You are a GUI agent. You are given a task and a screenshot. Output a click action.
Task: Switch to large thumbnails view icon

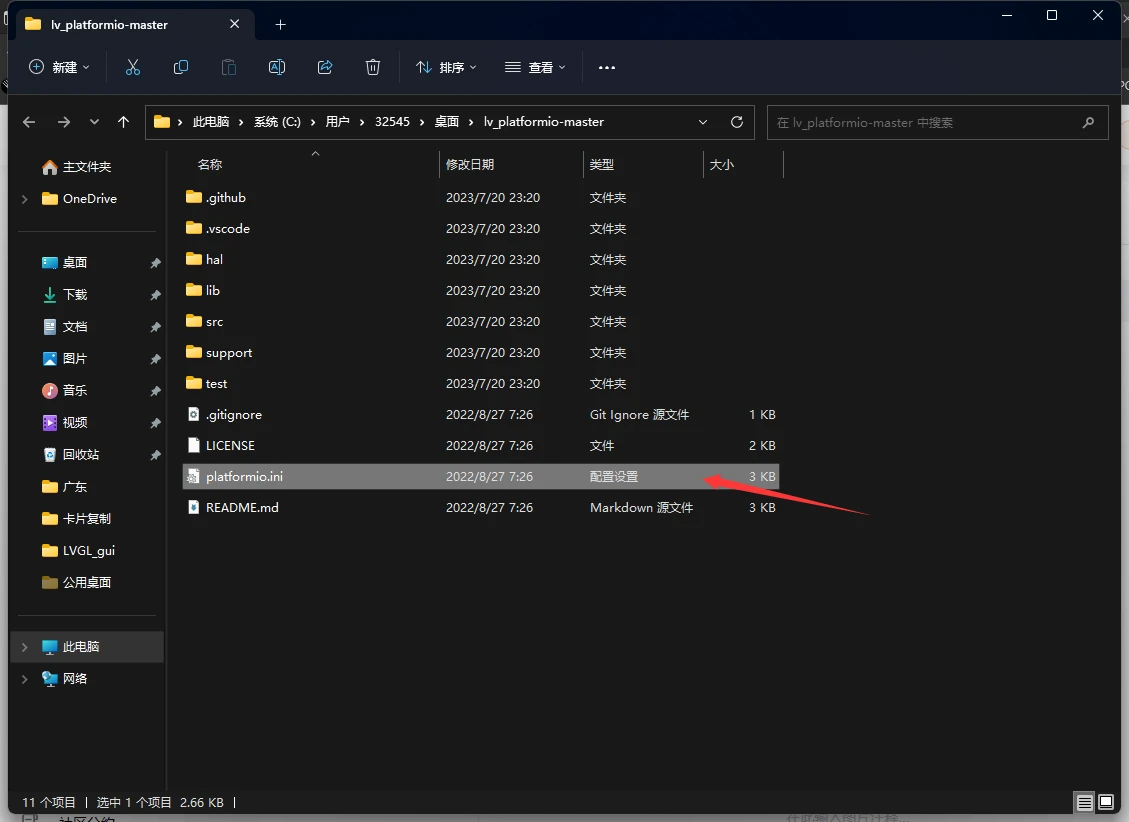(1106, 802)
